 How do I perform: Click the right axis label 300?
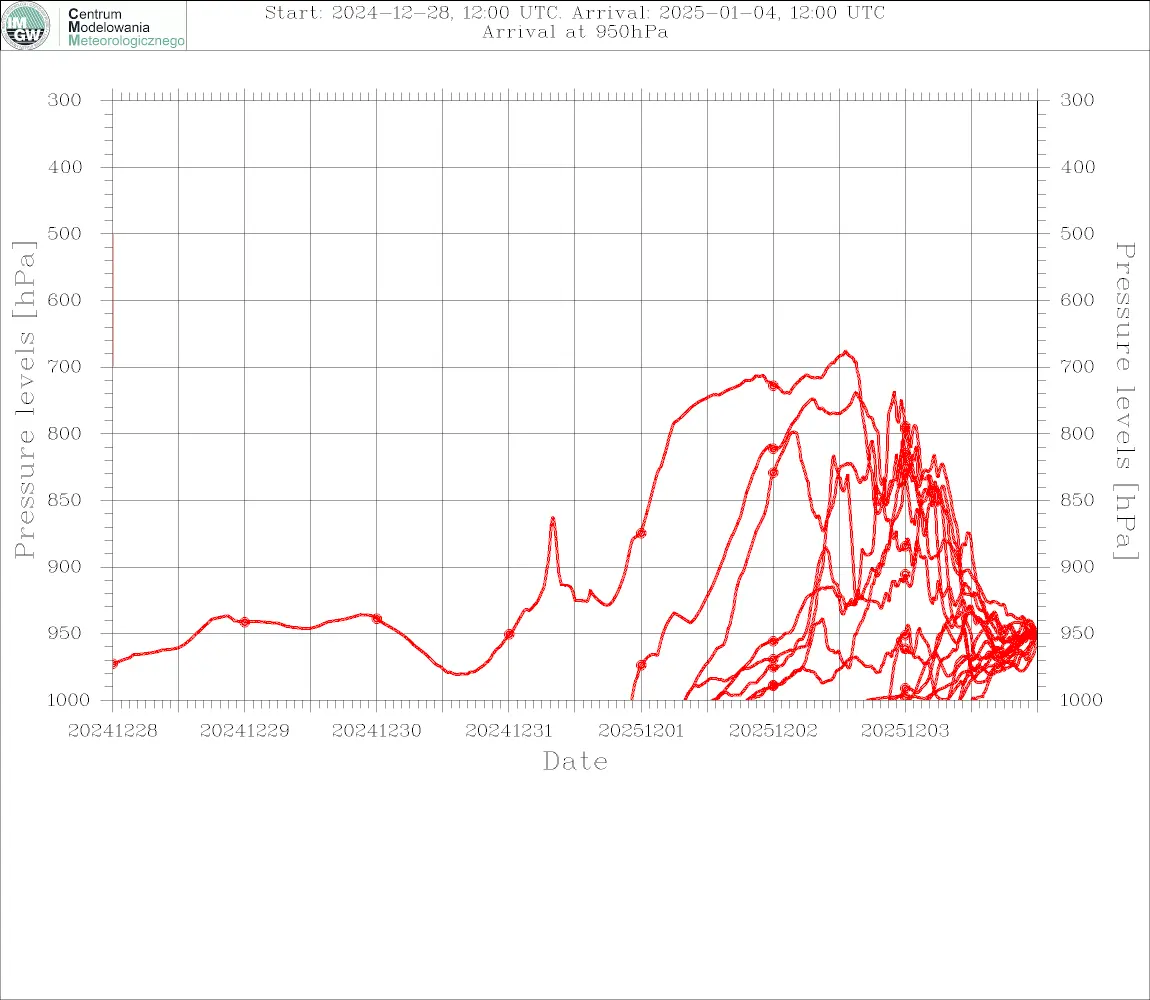(x=1077, y=100)
